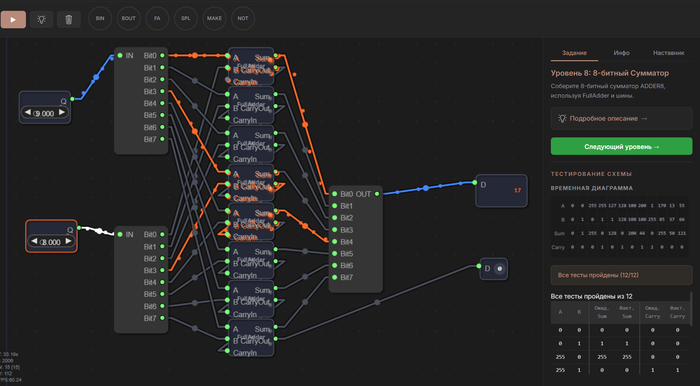The image size is (700, 386).
Task: Click the Факт. Sum column header
Action: tap(627, 312)
